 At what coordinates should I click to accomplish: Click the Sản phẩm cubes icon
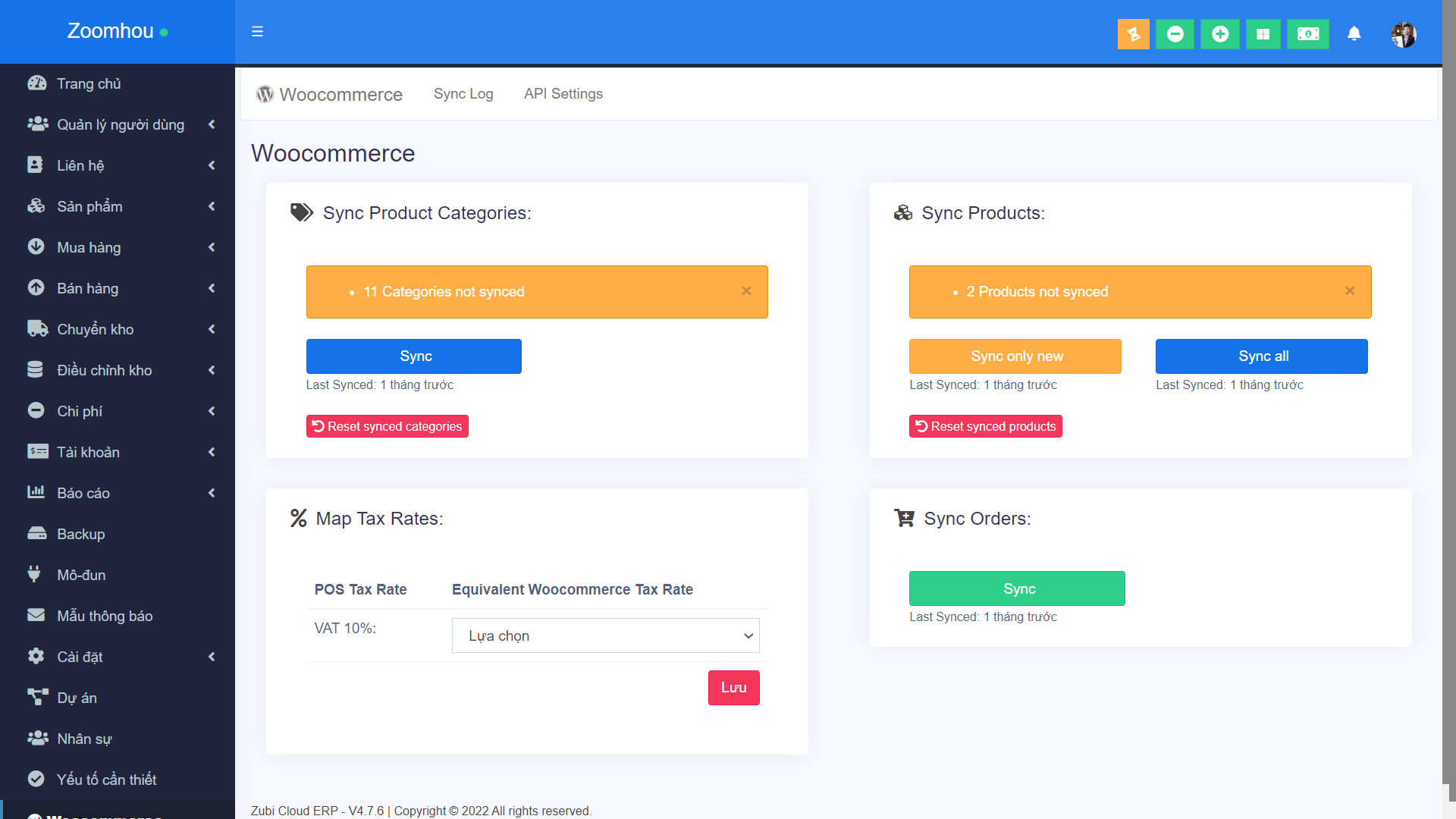coord(36,206)
